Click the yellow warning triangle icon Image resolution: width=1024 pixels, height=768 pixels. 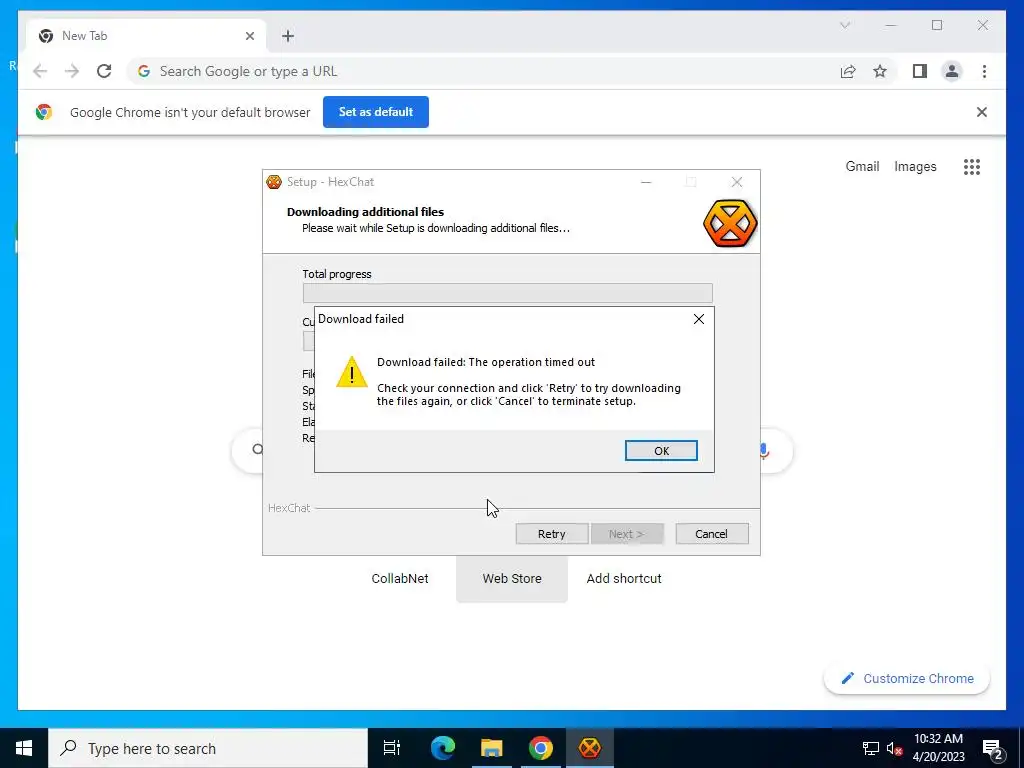[351, 372]
